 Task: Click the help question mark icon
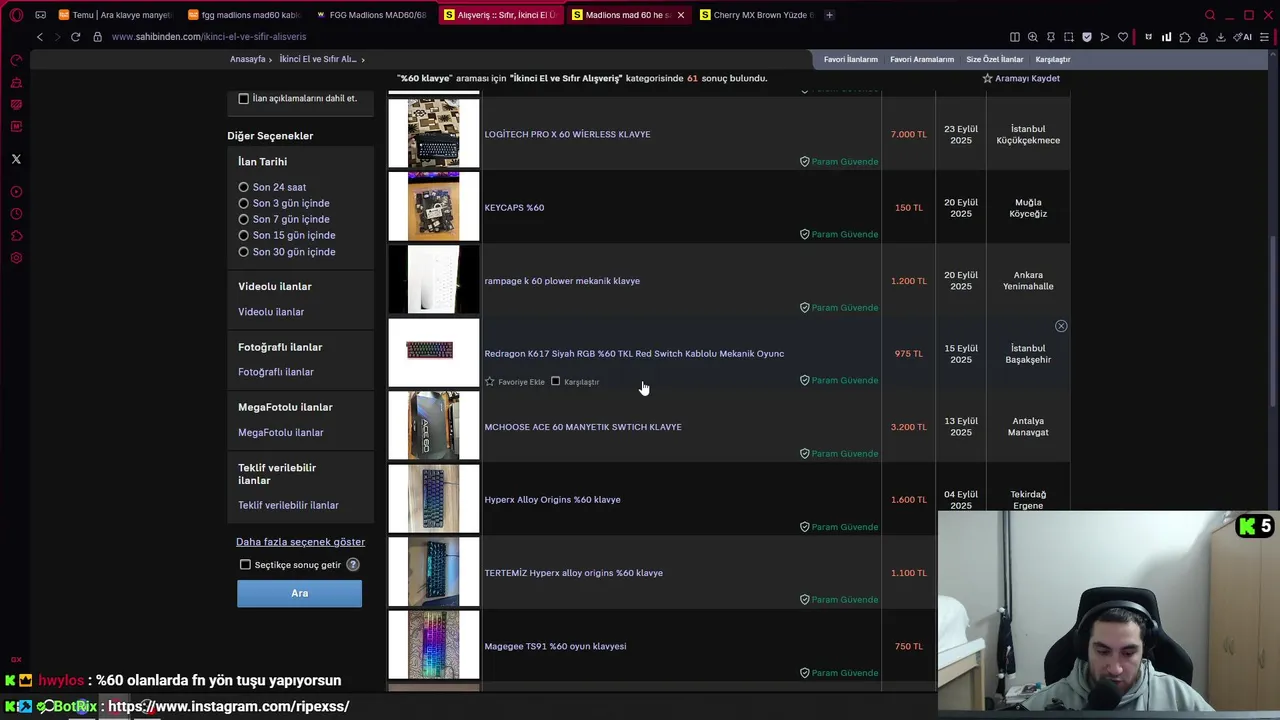pos(353,565)
